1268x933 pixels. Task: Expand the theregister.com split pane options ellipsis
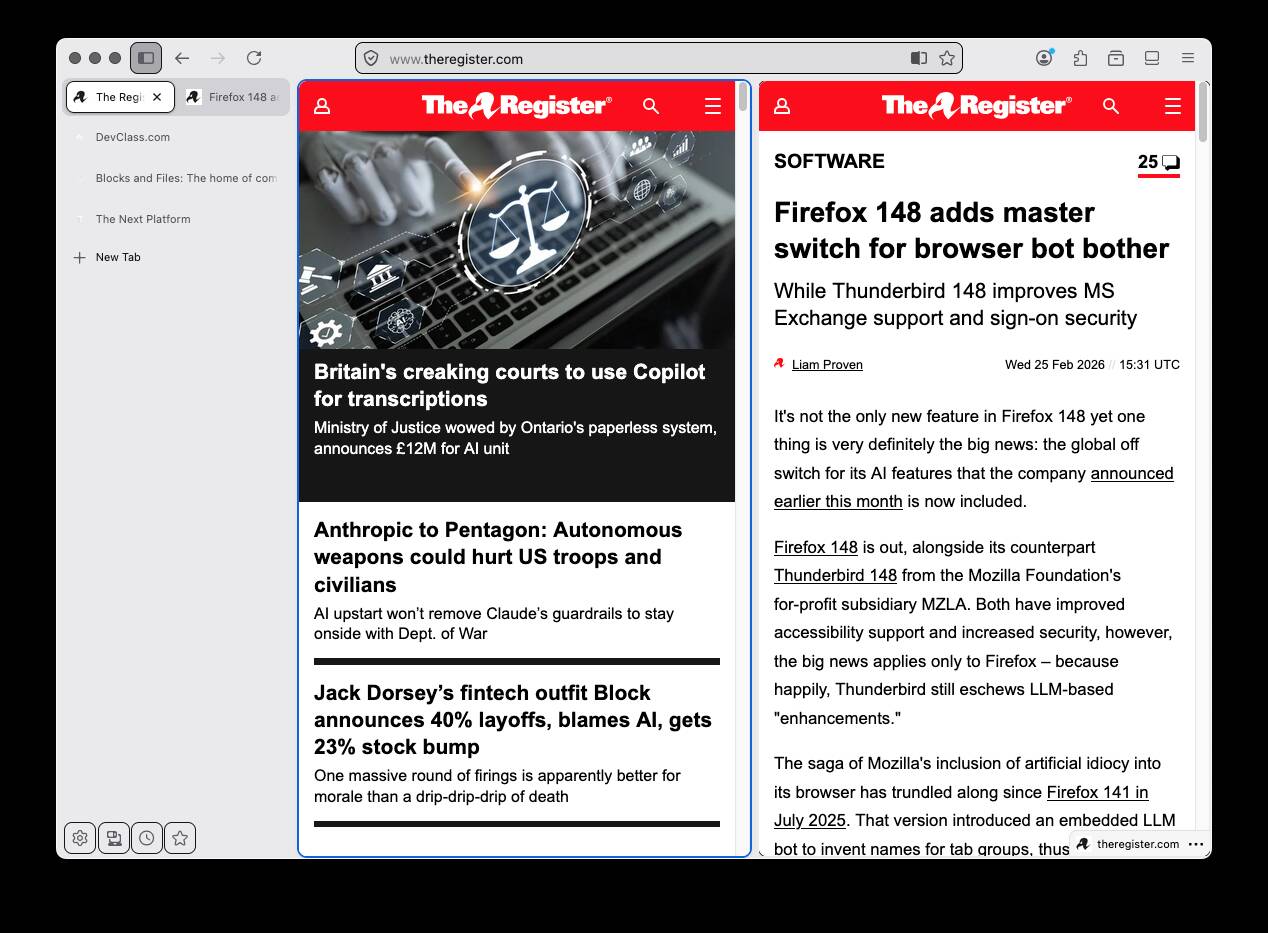coord(1196,844)
